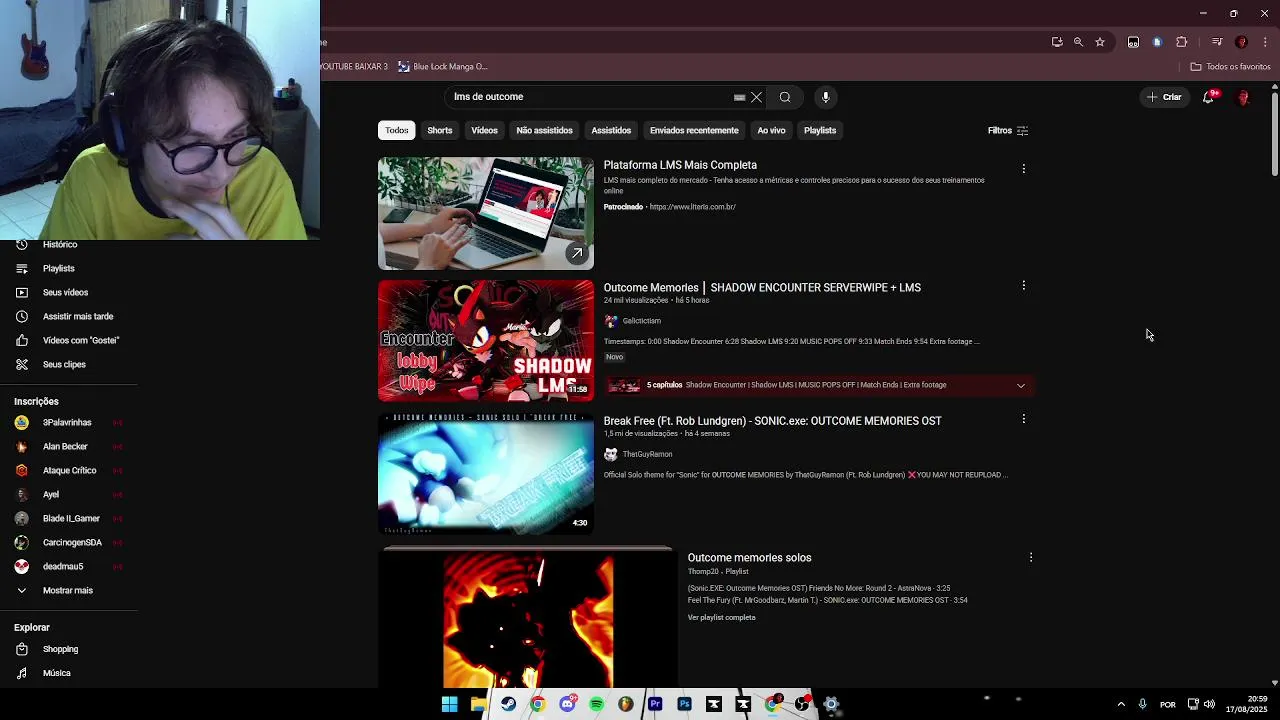Click the Criar button
The image size is (1280, 720).
(x=1164, y=97)
